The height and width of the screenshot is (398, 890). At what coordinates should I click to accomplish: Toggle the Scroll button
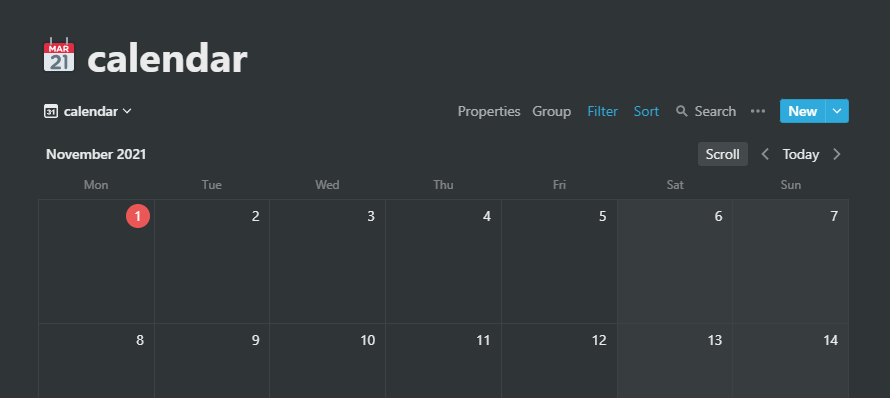(x=723, y=154)
